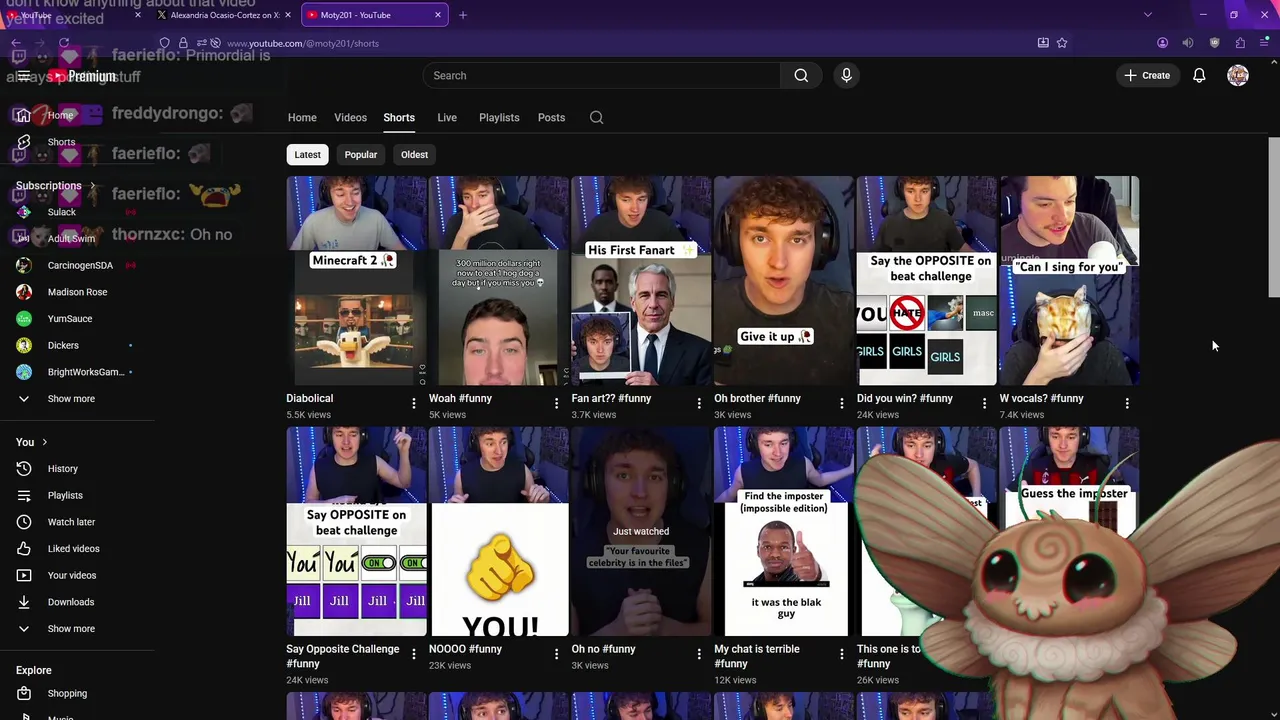Image resolution: width=1280 pixels, height=720 pixels.
Task: Open the YouTube hamburger guide menu
Action: 23,76
